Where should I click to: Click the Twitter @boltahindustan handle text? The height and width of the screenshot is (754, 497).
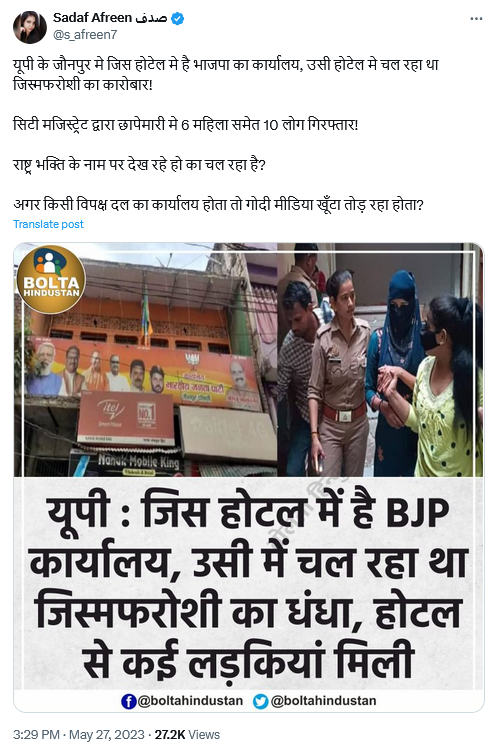pyautogui.click(x=323, y=701)
